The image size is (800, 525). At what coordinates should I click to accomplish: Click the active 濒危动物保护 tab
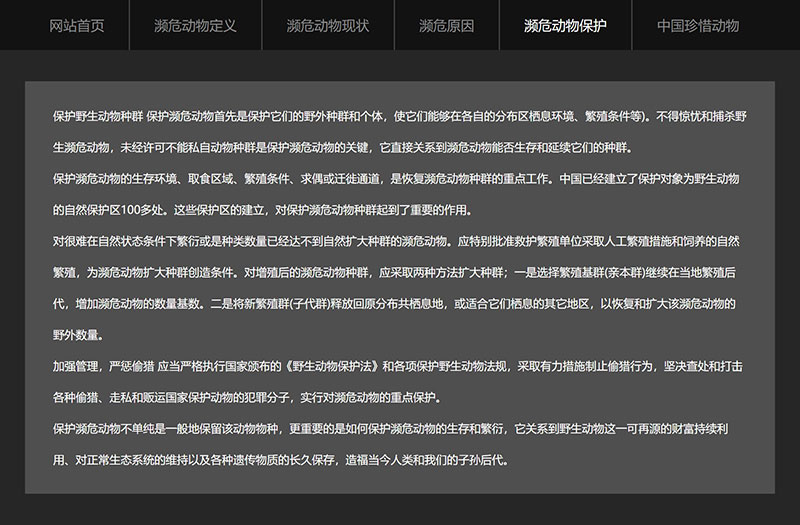pos(565,25)
